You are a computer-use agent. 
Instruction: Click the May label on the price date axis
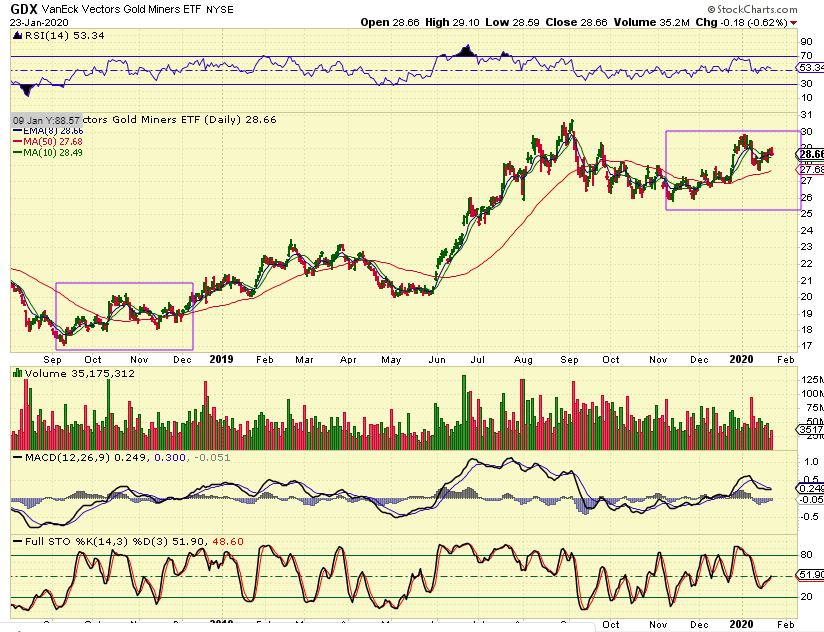[392, 360]
